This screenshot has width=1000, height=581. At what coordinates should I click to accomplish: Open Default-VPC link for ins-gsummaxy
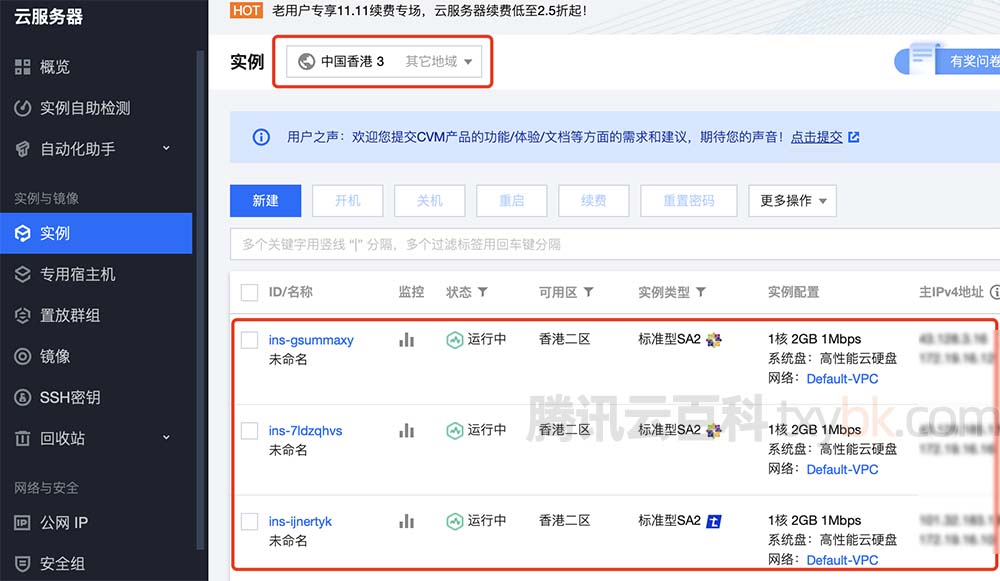842,379
